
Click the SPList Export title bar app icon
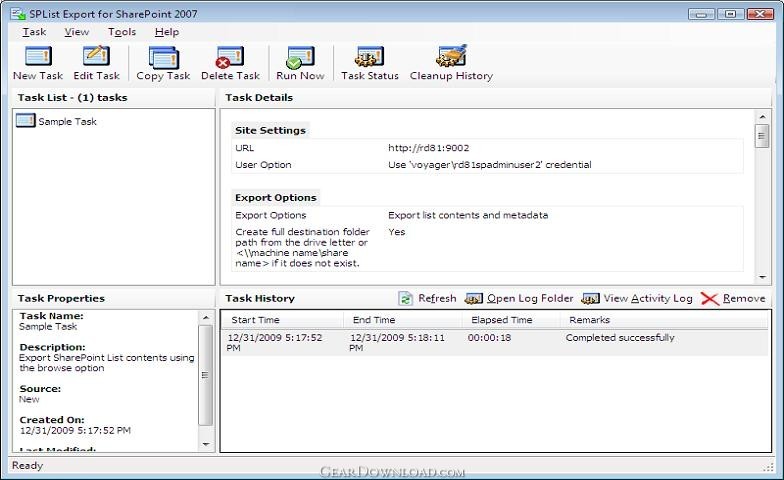[18, 14]
